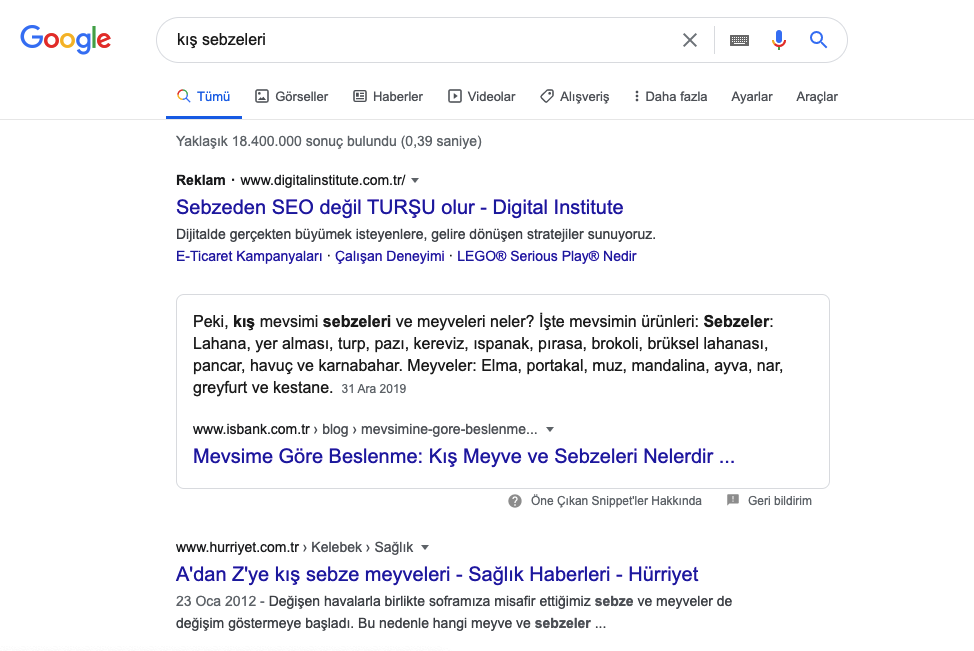Select the Tümü tab
974x651 pixels.
click(204, 96)
